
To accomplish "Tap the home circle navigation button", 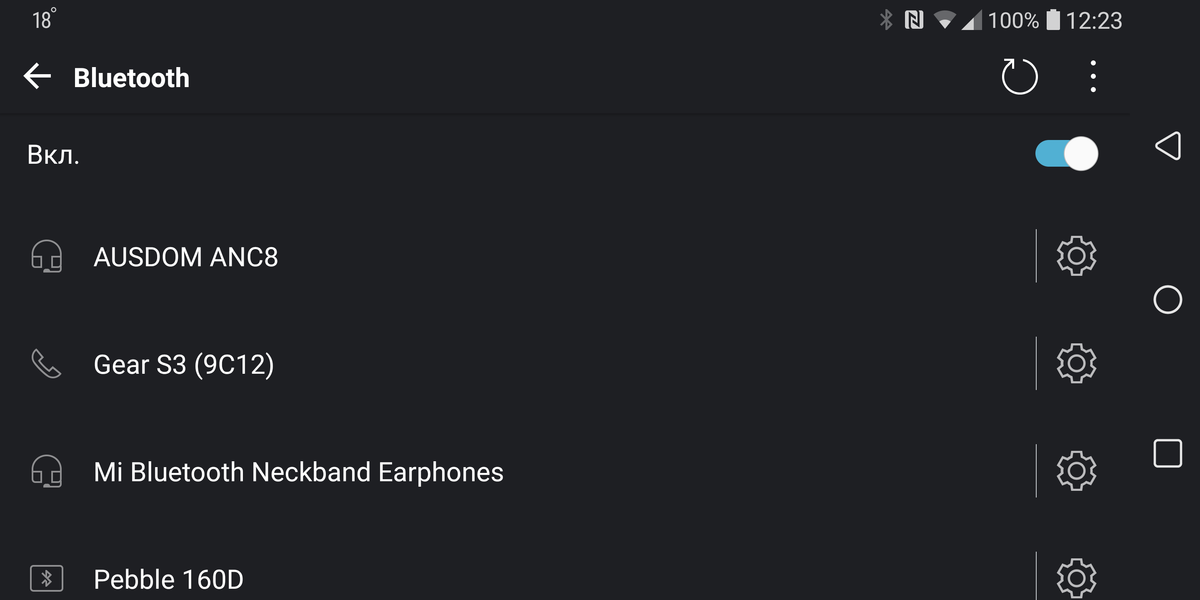I will (x=1168, y=298).
